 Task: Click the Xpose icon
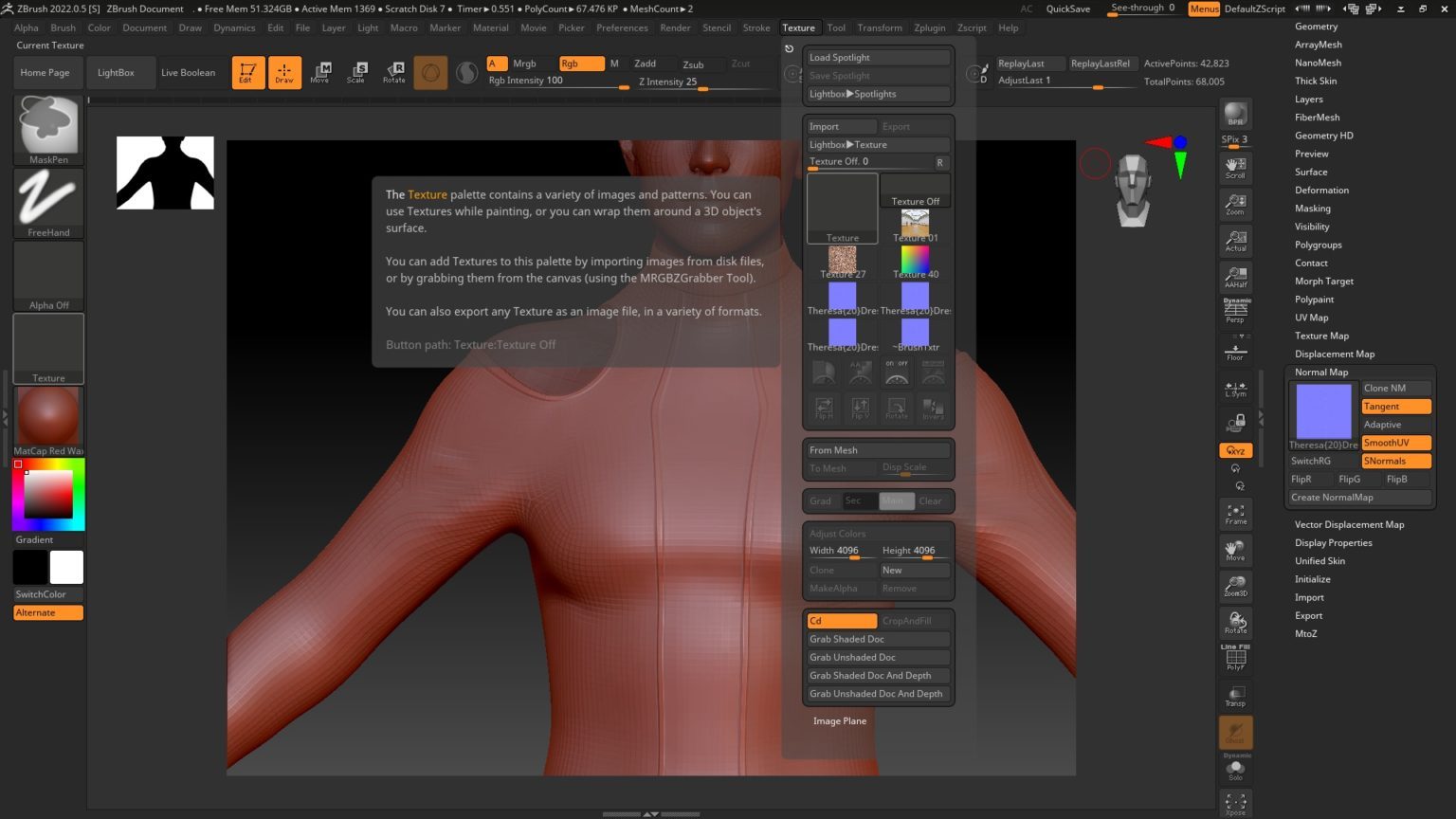coord(1235,805)
